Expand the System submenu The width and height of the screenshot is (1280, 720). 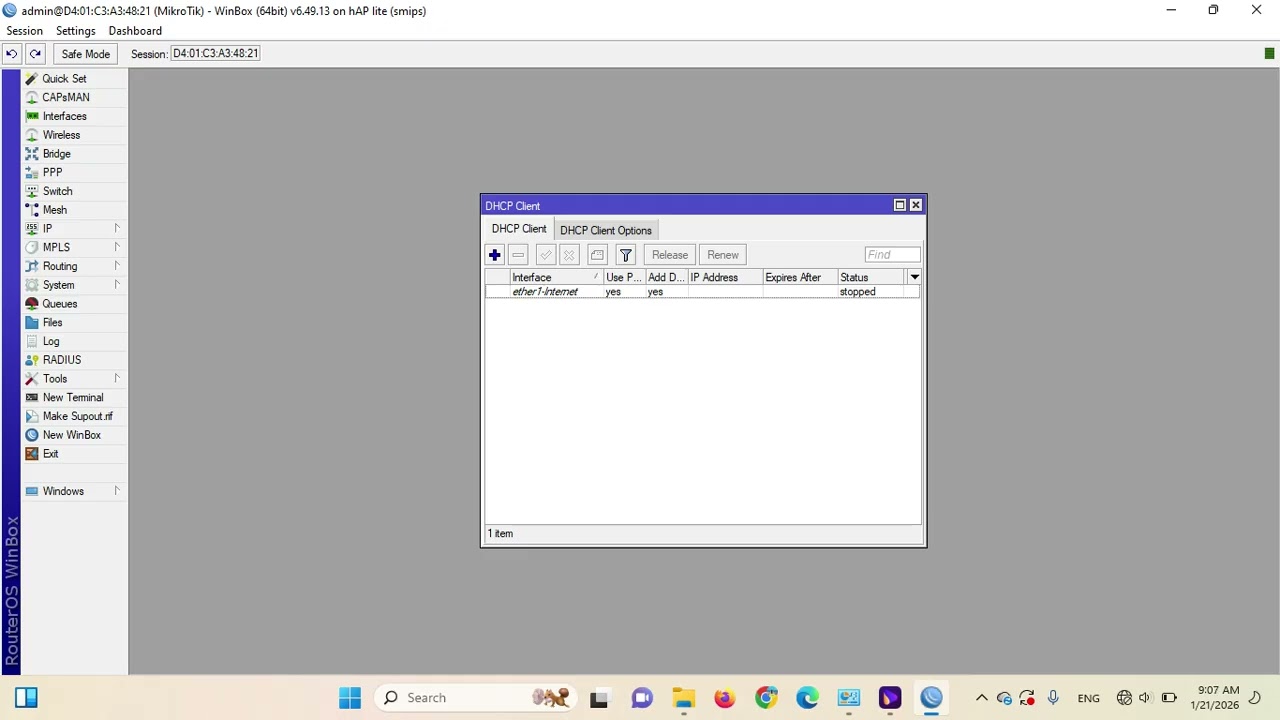[x=75, y=285]
